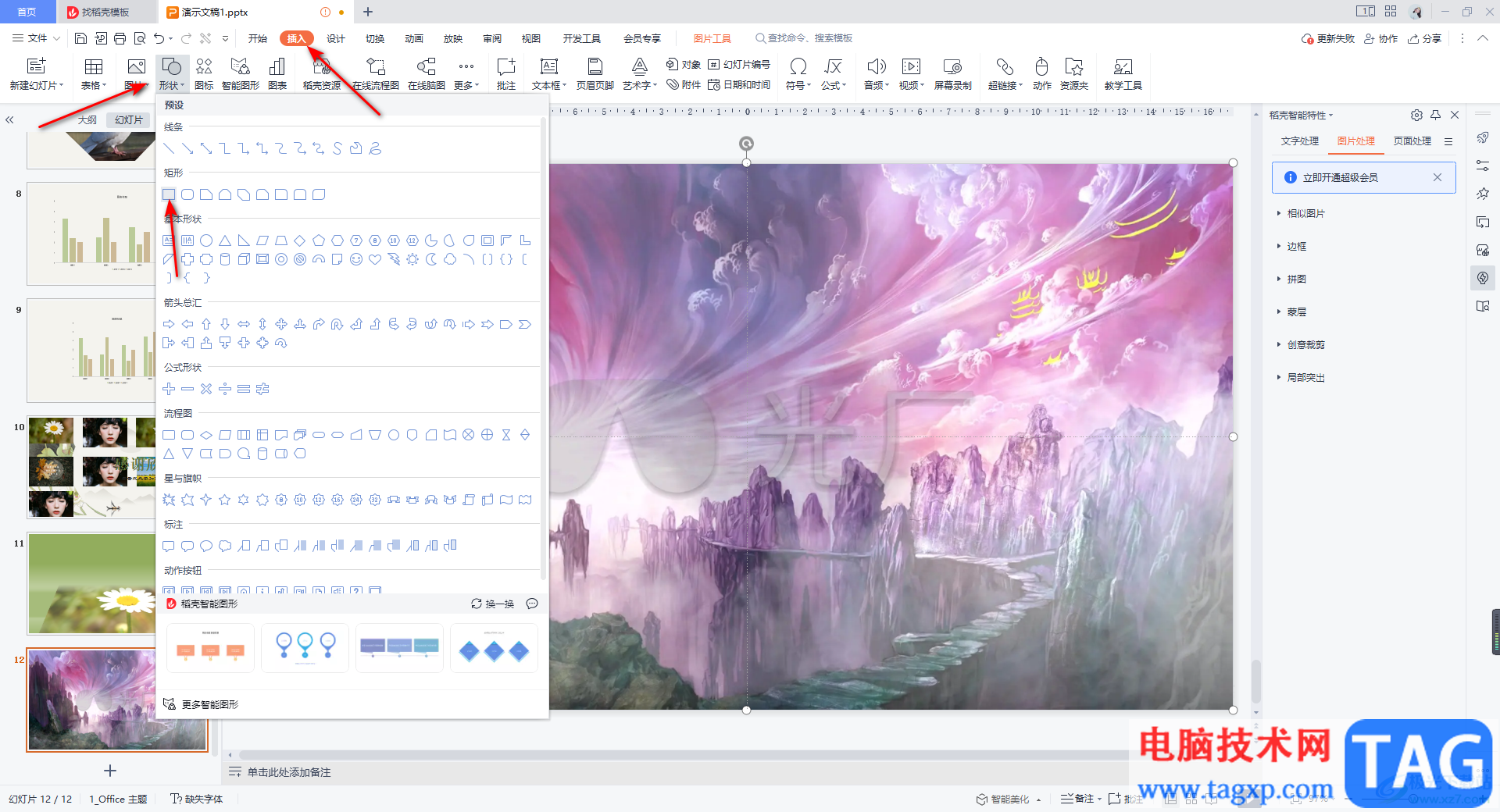The height and width of the screenshot is (812, 1500).
Task: Select the blue diamonds smart graphic thumbnail
Action: (494, 648)
